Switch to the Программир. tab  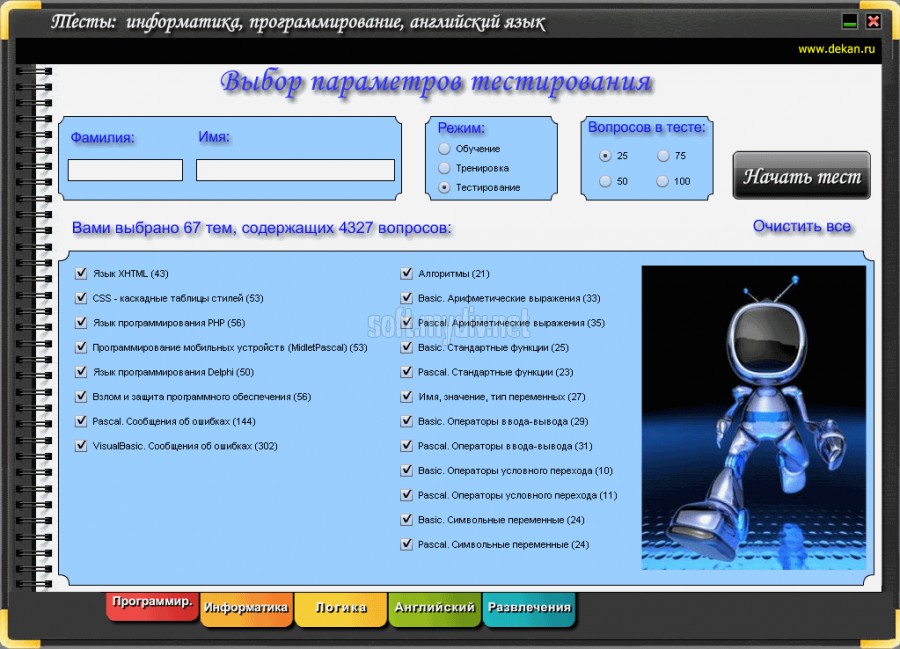(x=152, y=605)
